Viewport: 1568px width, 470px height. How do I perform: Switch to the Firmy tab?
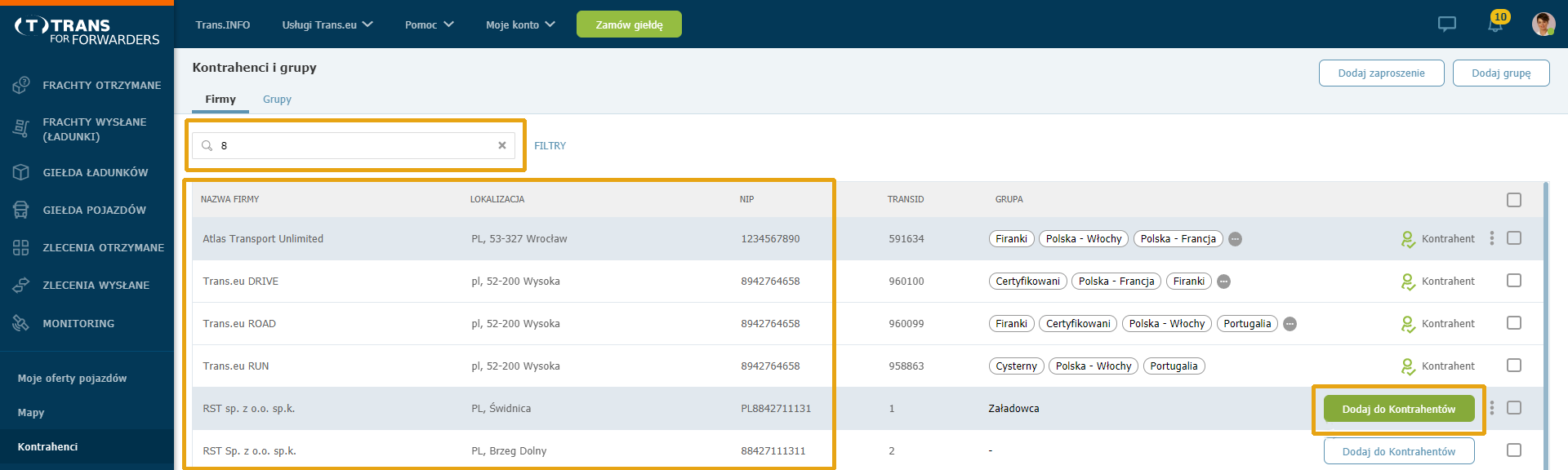click(x=220, y=100)
